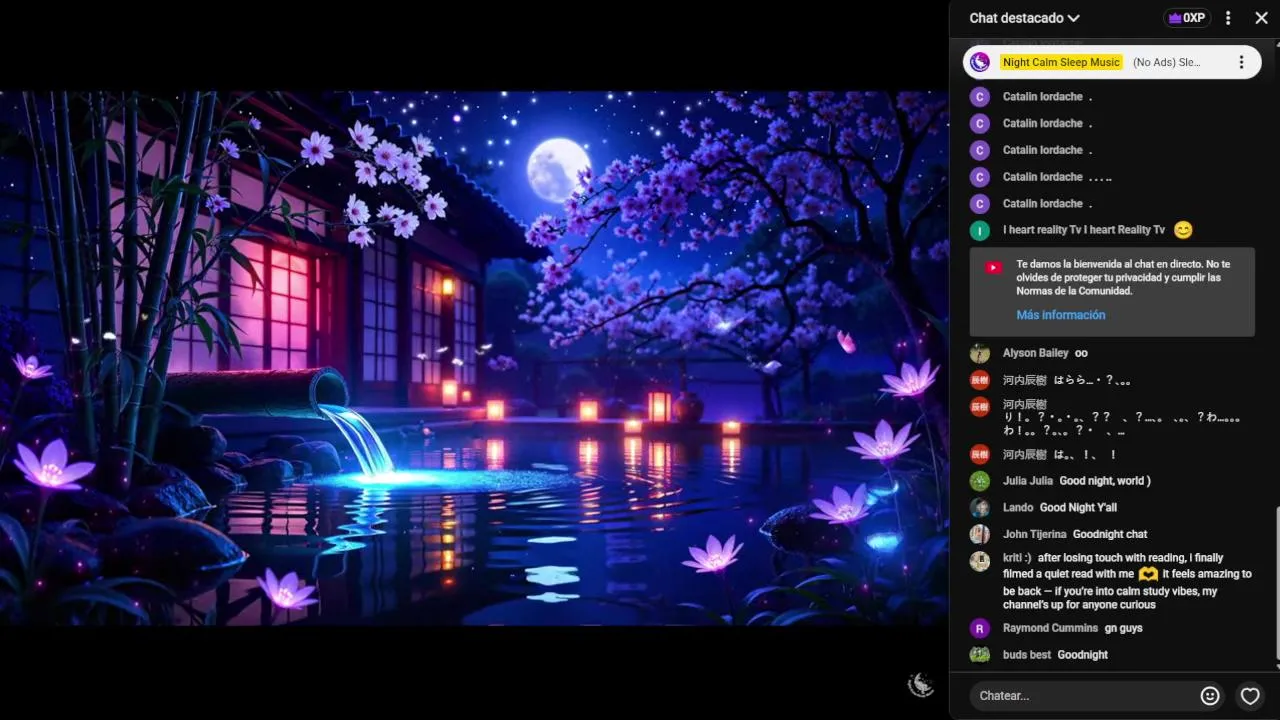Viewport: 1280px width, 720px height.
Task: Click Raymond Cummins' avatar
Action: 980,629
